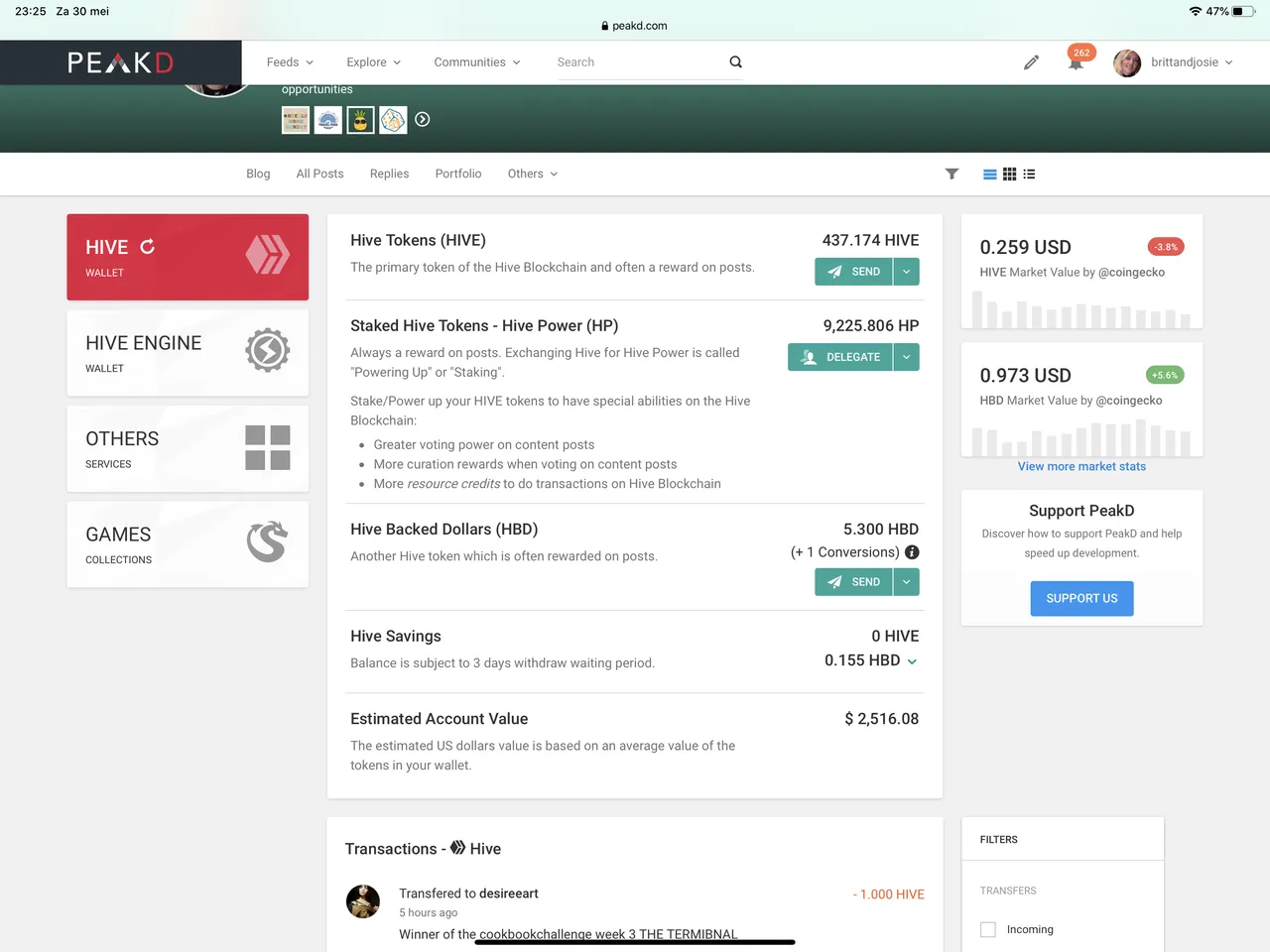1270x952 pixels.
Task: Go to the Replies tab
Action: [389, 174]
